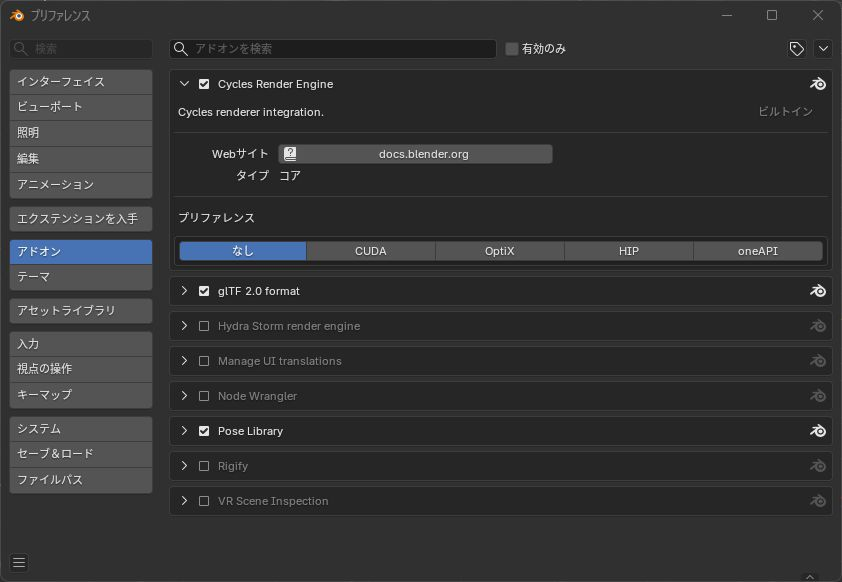Open the アセットライブラリ section
The image size is (842, 582).
click(x=81, y=311)
